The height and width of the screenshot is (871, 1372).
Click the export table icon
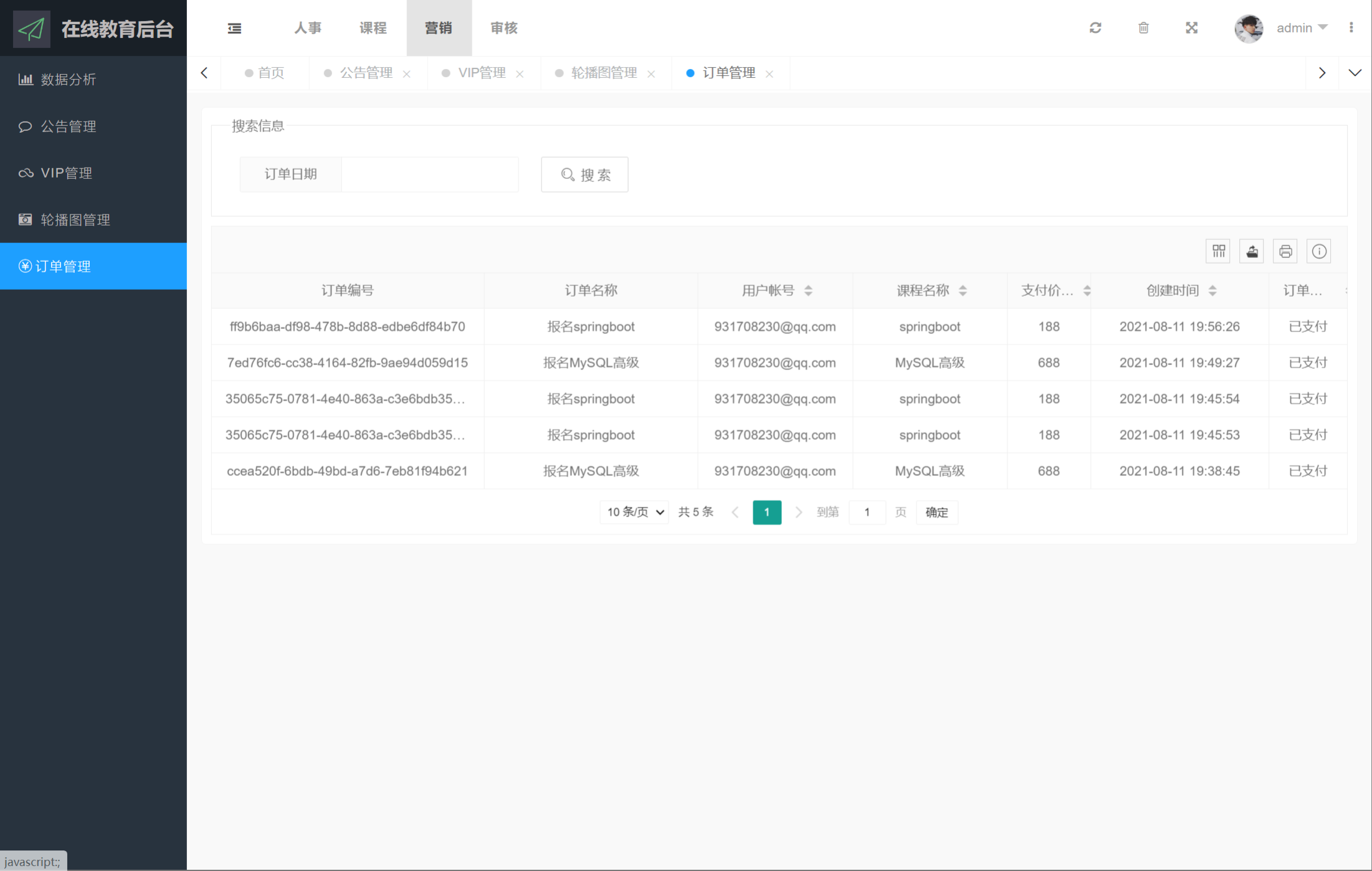(x=1252, y=252)
